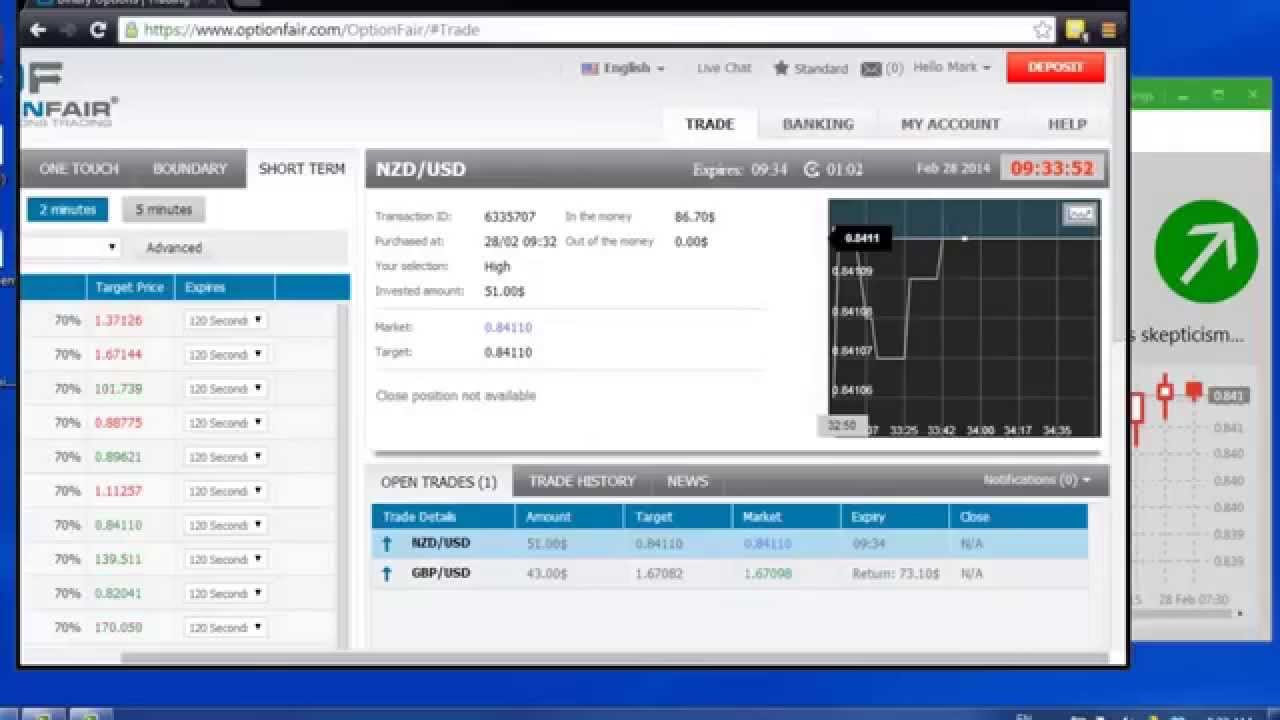
Task: Open the TRADE HISTORY tab
Action: click(582, 481)
